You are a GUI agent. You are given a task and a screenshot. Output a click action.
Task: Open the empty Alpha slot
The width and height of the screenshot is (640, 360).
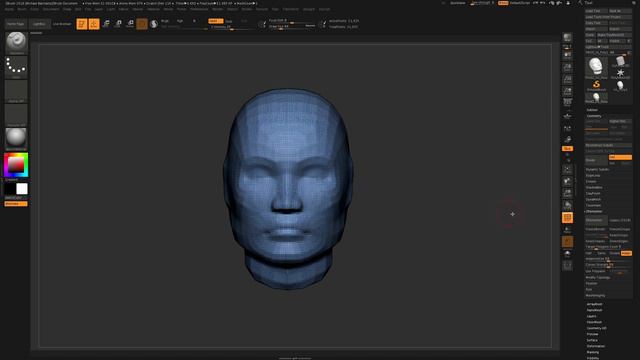16,91
